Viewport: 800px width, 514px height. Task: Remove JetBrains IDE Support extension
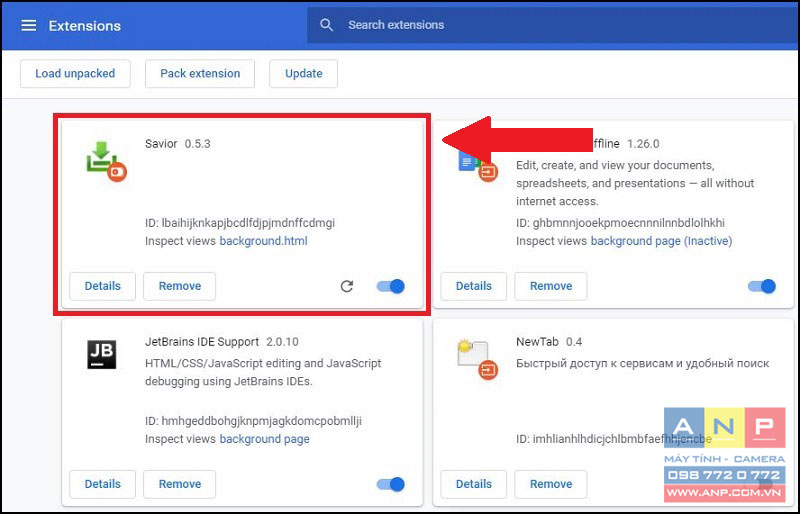(180, 484)
